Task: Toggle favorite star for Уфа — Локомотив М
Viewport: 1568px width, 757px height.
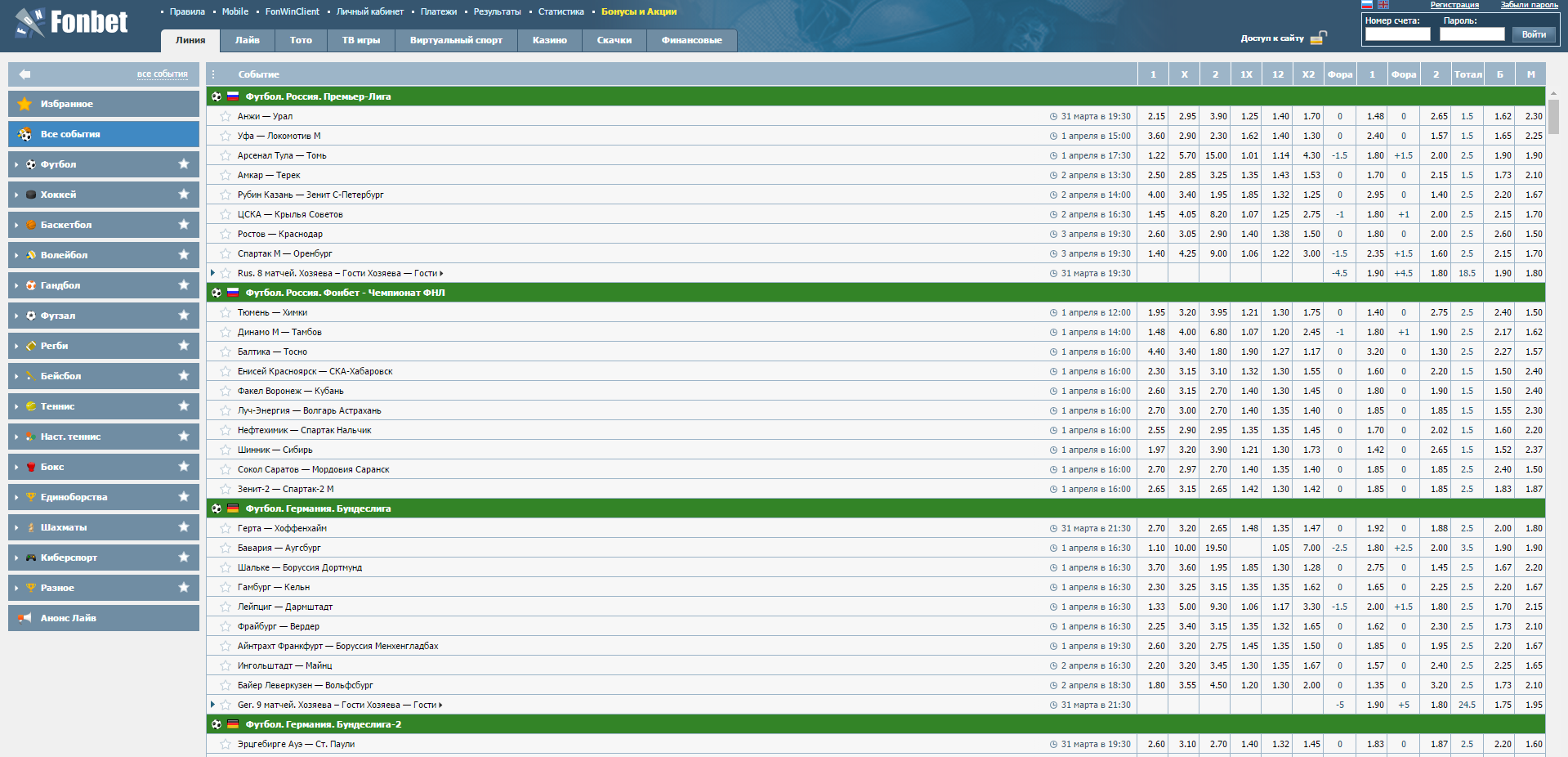Action: [226, 136]
